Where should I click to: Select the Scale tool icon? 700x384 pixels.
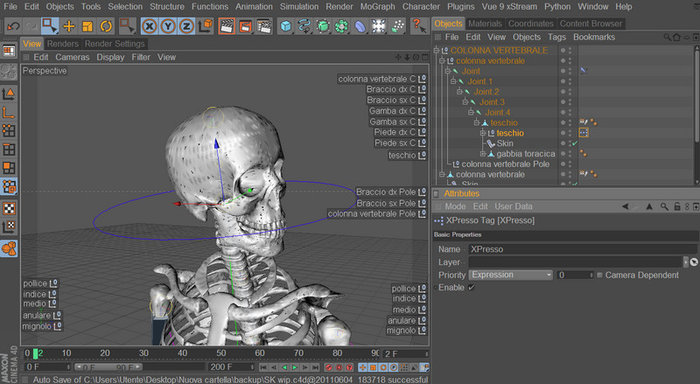coord(87,26)
